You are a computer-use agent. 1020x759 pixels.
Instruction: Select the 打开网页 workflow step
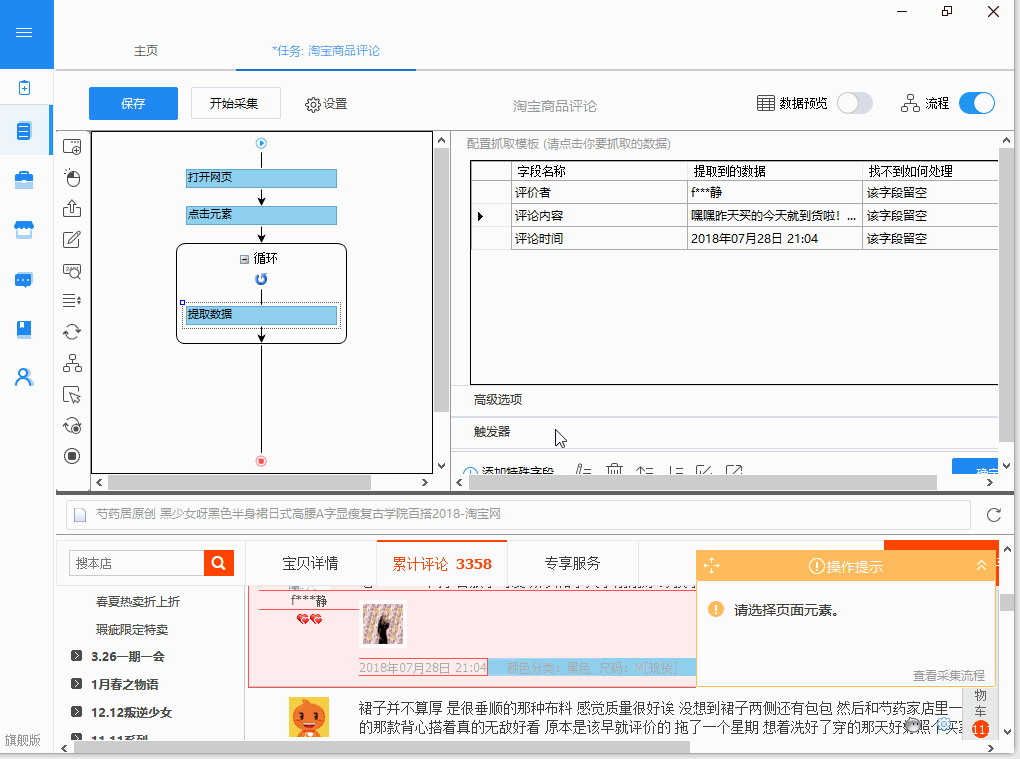point(262,178)
